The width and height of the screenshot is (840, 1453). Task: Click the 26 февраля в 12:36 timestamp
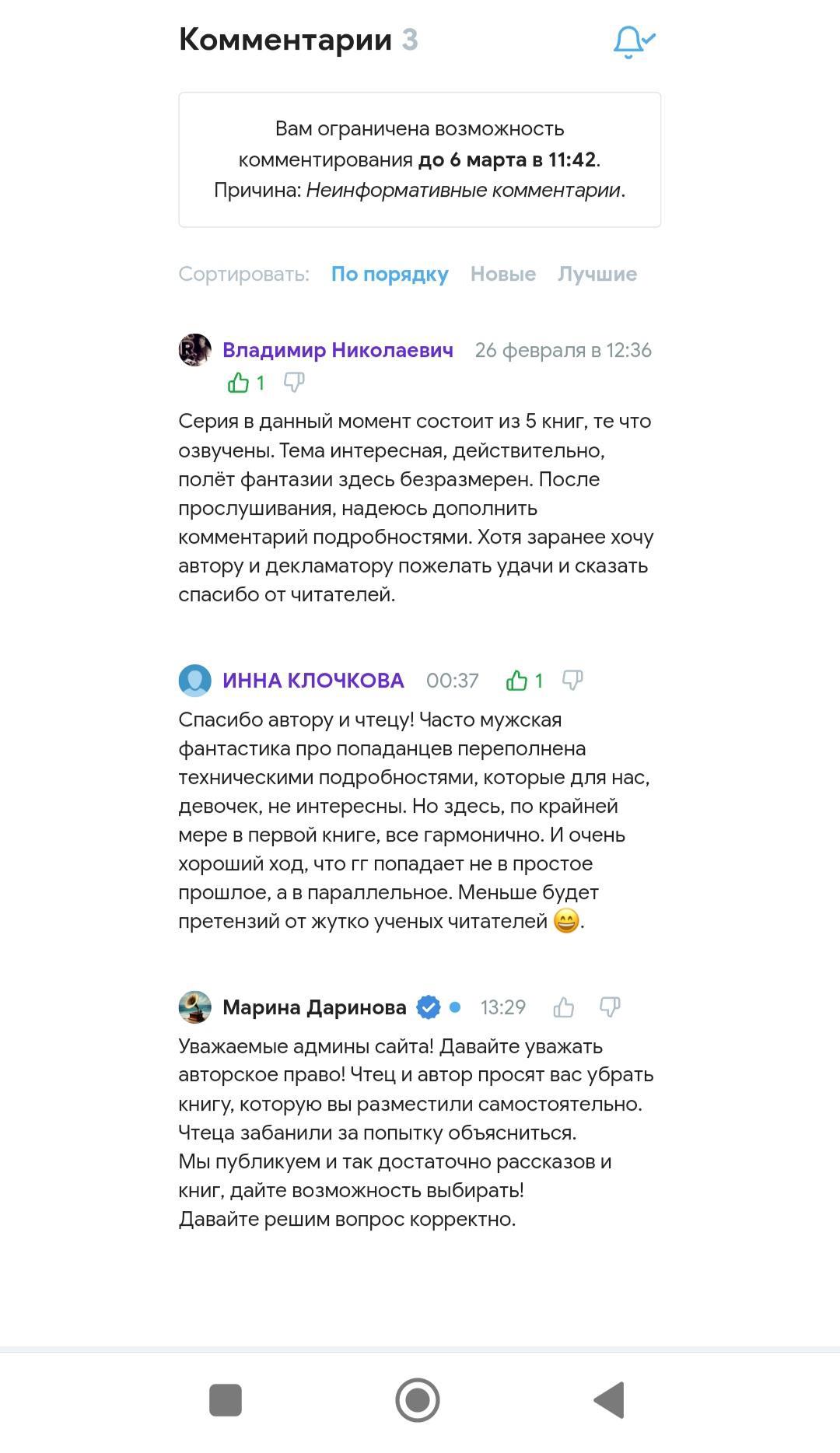pos(563,350)
